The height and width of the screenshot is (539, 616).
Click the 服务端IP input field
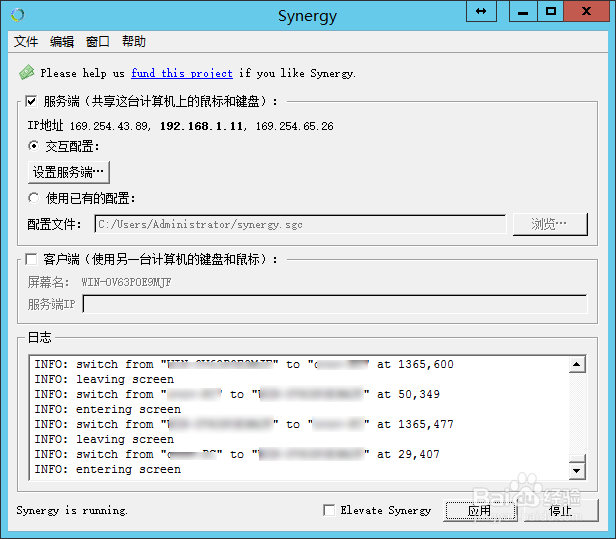coord(335,304)
